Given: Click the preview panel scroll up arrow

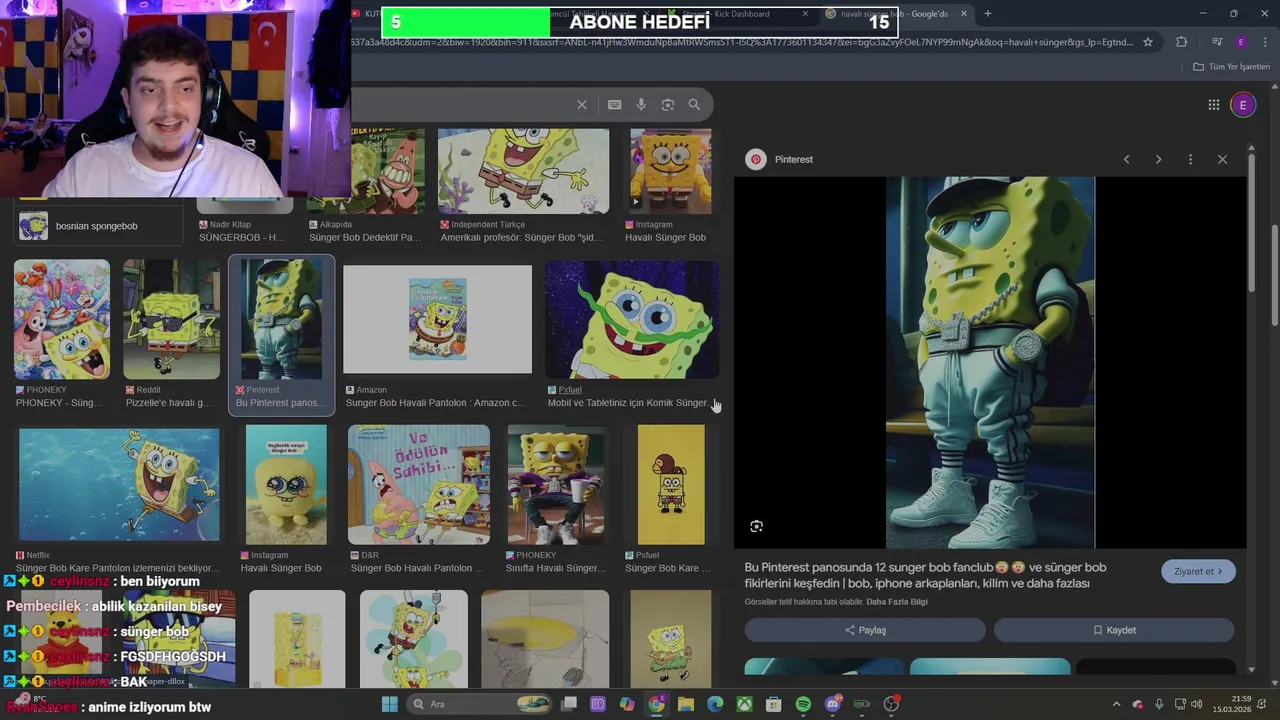Looking at the screenshot, I should [x=1251, y=149].
